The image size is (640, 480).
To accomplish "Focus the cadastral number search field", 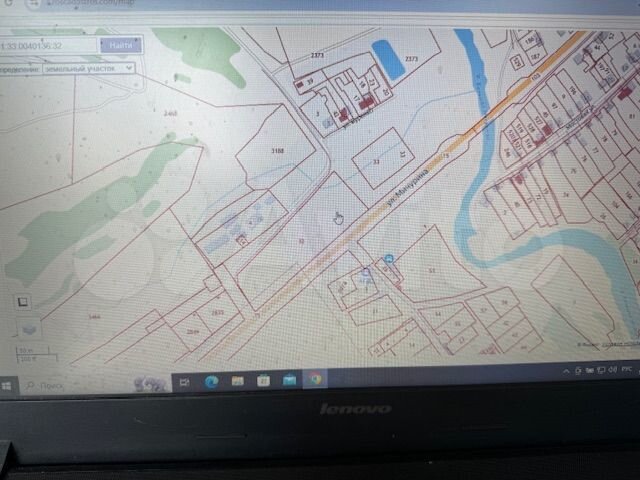I will (48, 46).
